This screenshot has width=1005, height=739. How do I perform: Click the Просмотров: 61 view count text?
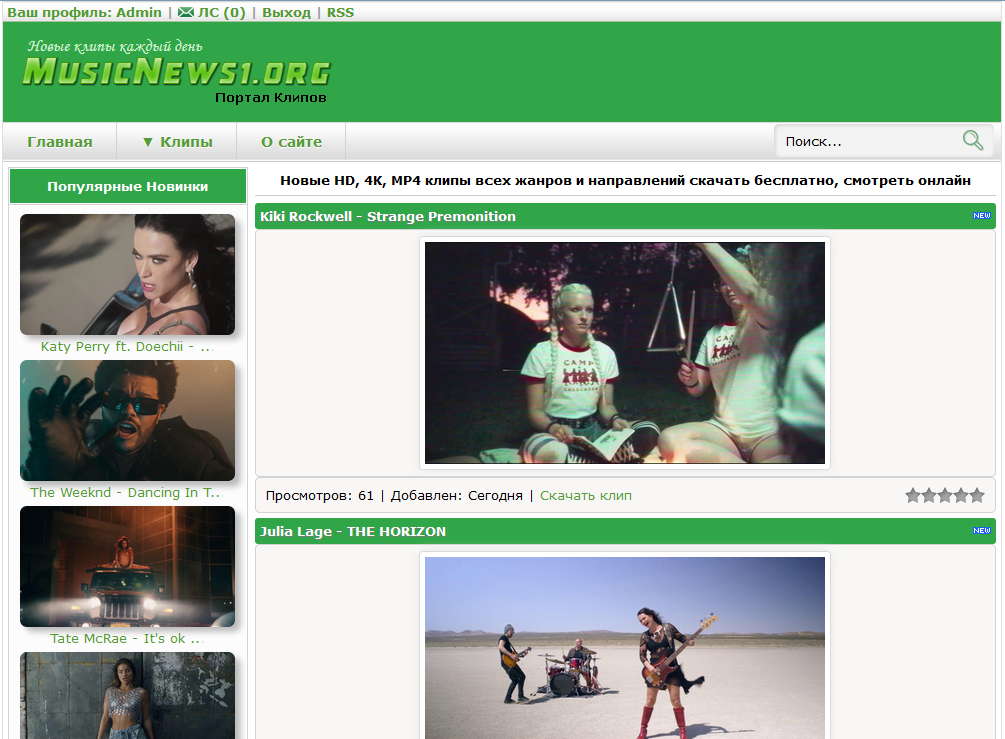pos(319,495)
